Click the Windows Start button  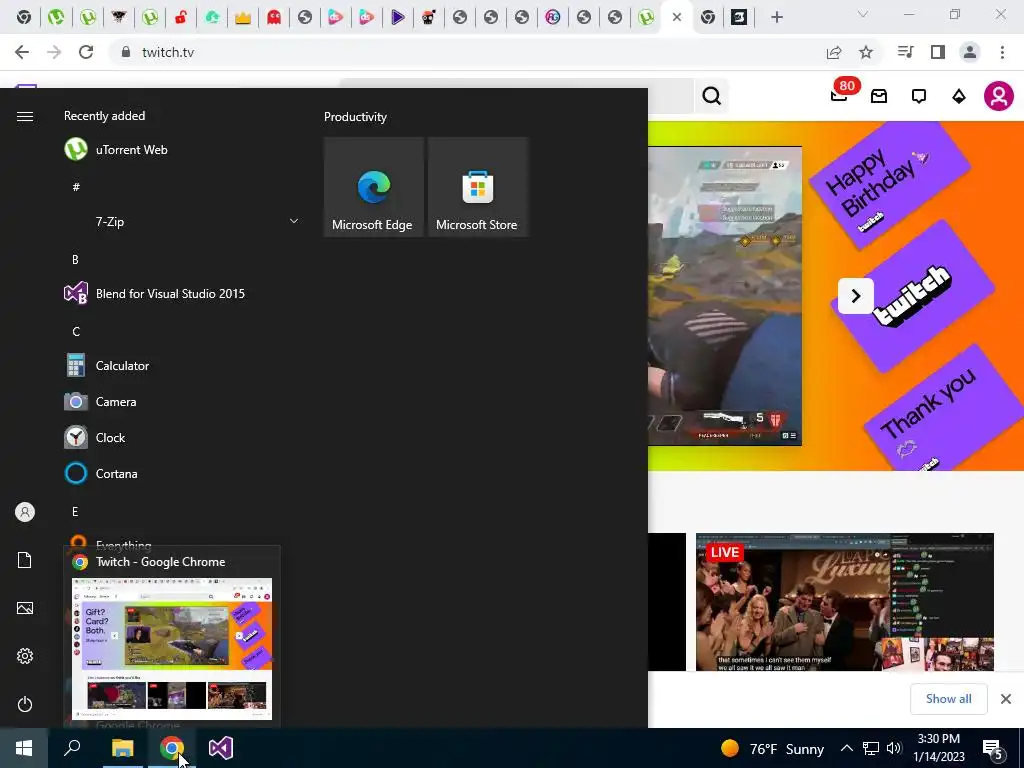click(24, 748)
